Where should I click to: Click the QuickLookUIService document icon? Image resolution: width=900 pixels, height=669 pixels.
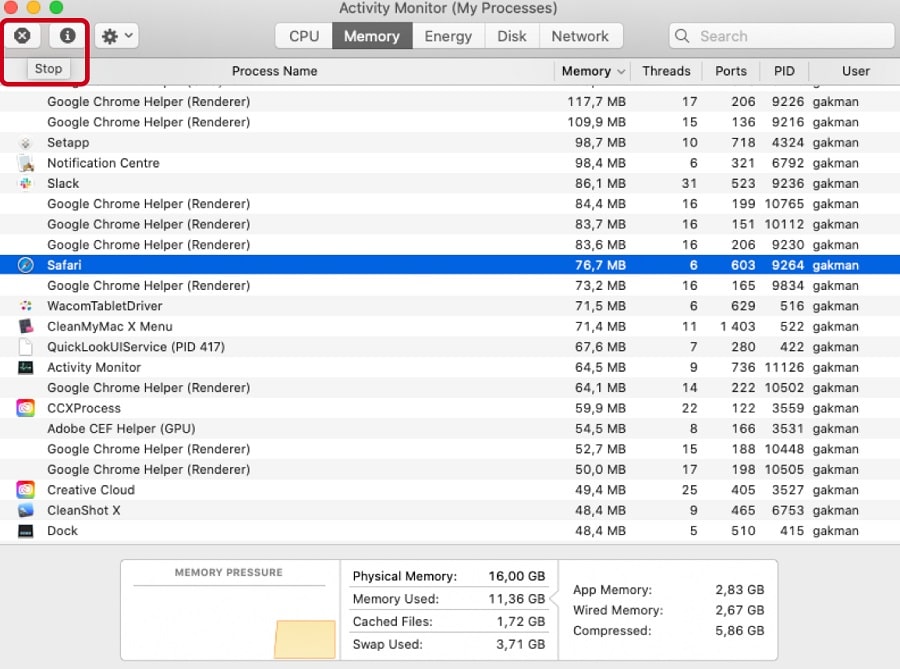point(26,347)
